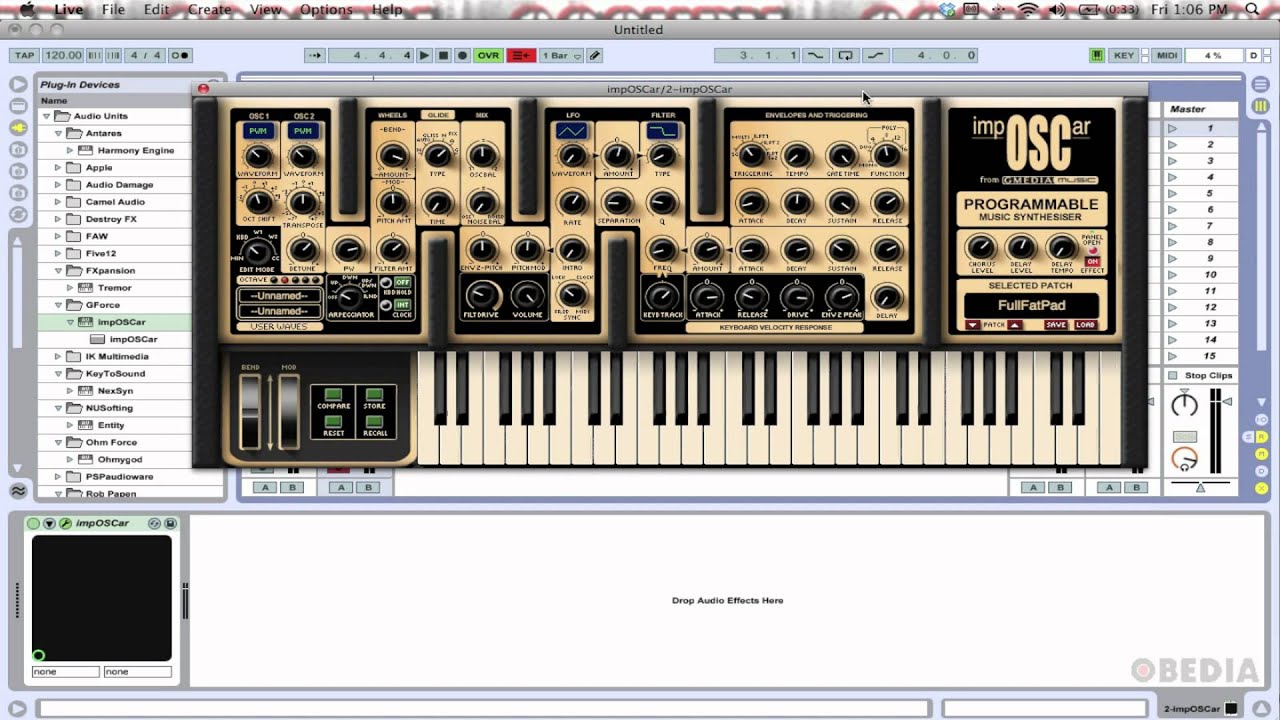The width and height of the screenshot is (1280, 720).
Task: Toggle the computer MIDI keyboard icon
Action: point(1097,56)
